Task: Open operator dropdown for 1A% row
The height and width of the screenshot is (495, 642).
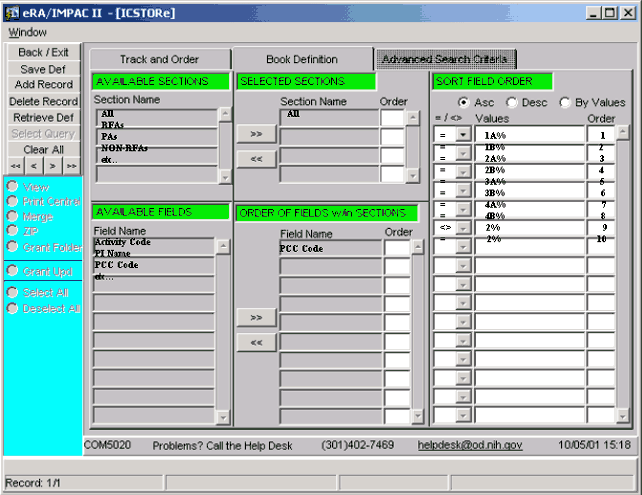Action: (463, 134)
